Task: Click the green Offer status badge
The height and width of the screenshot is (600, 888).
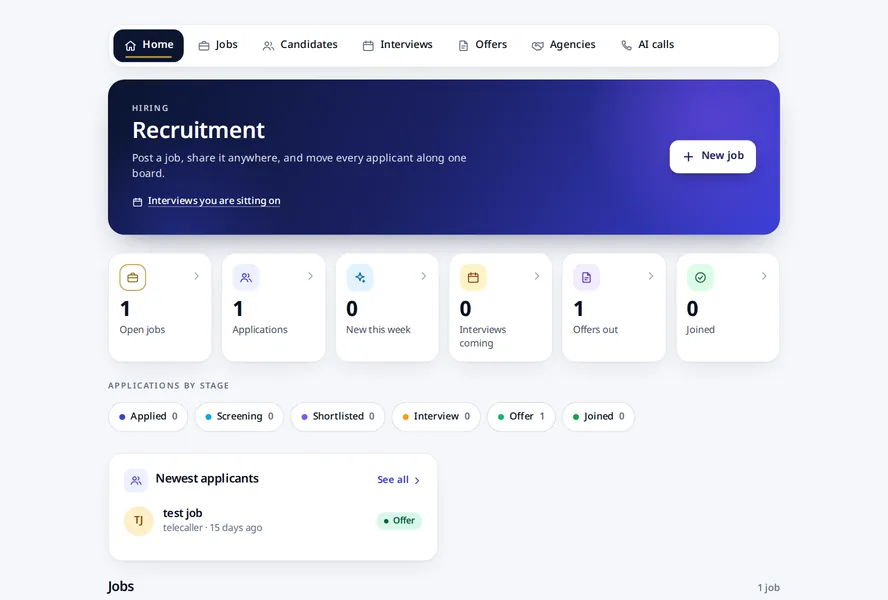Action: pos(399,521)
